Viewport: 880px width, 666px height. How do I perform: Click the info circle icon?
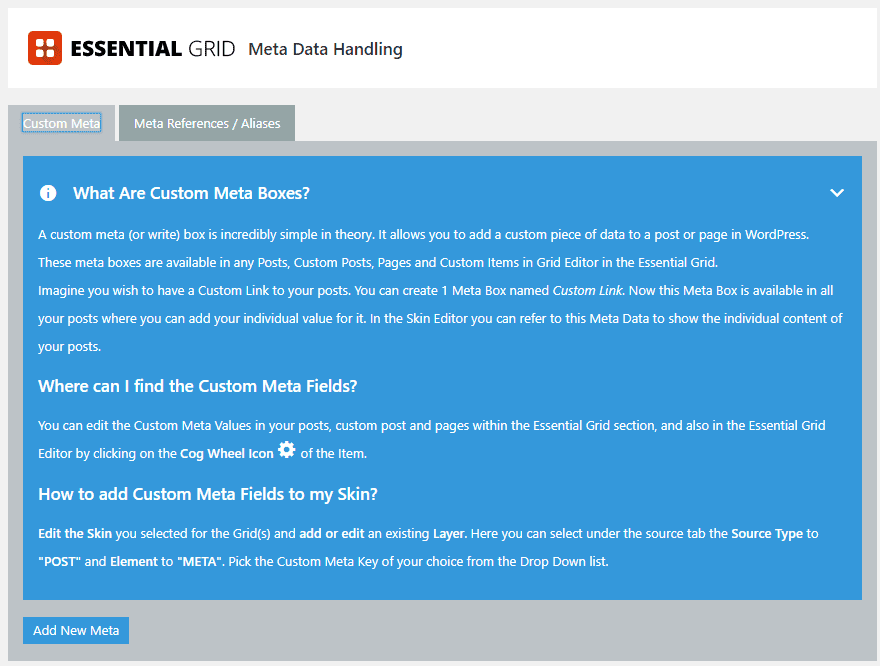[x=48, y=193]
